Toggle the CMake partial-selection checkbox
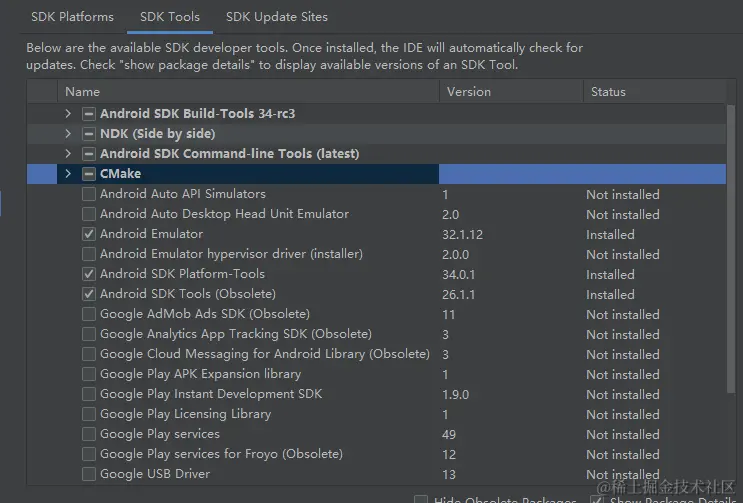The image size is (743, 503). point(89,174)
